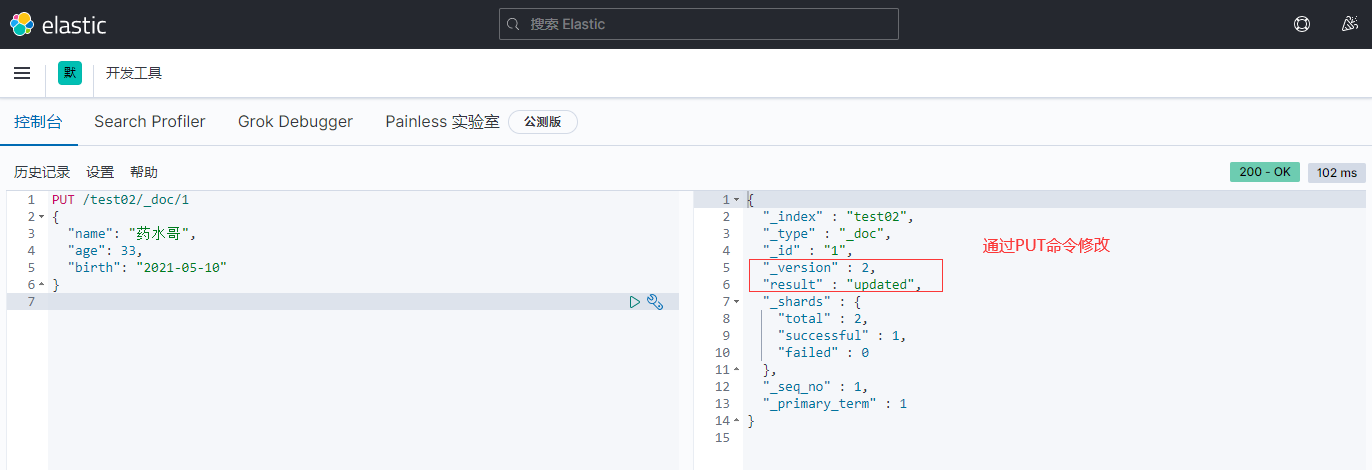Open the hamburger navigation menu
The image size is (1372, 470).
22,73
